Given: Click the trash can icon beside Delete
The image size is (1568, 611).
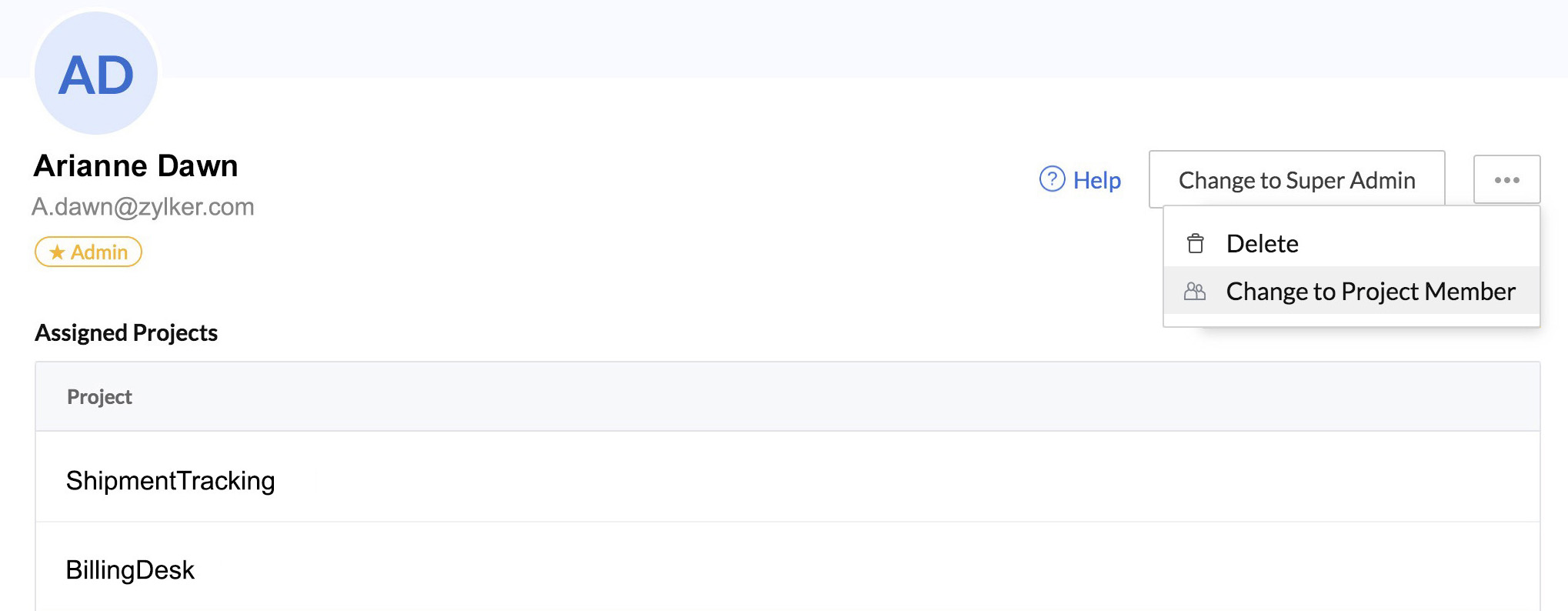Looking at the screenshot, I should tap(1195, 244).
